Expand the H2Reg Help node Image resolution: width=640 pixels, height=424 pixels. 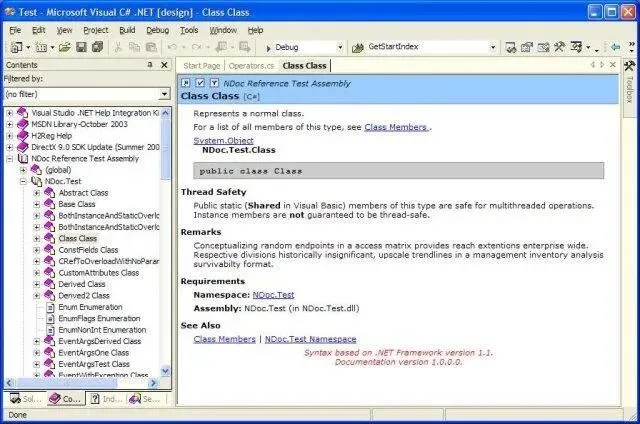[10, 136]
